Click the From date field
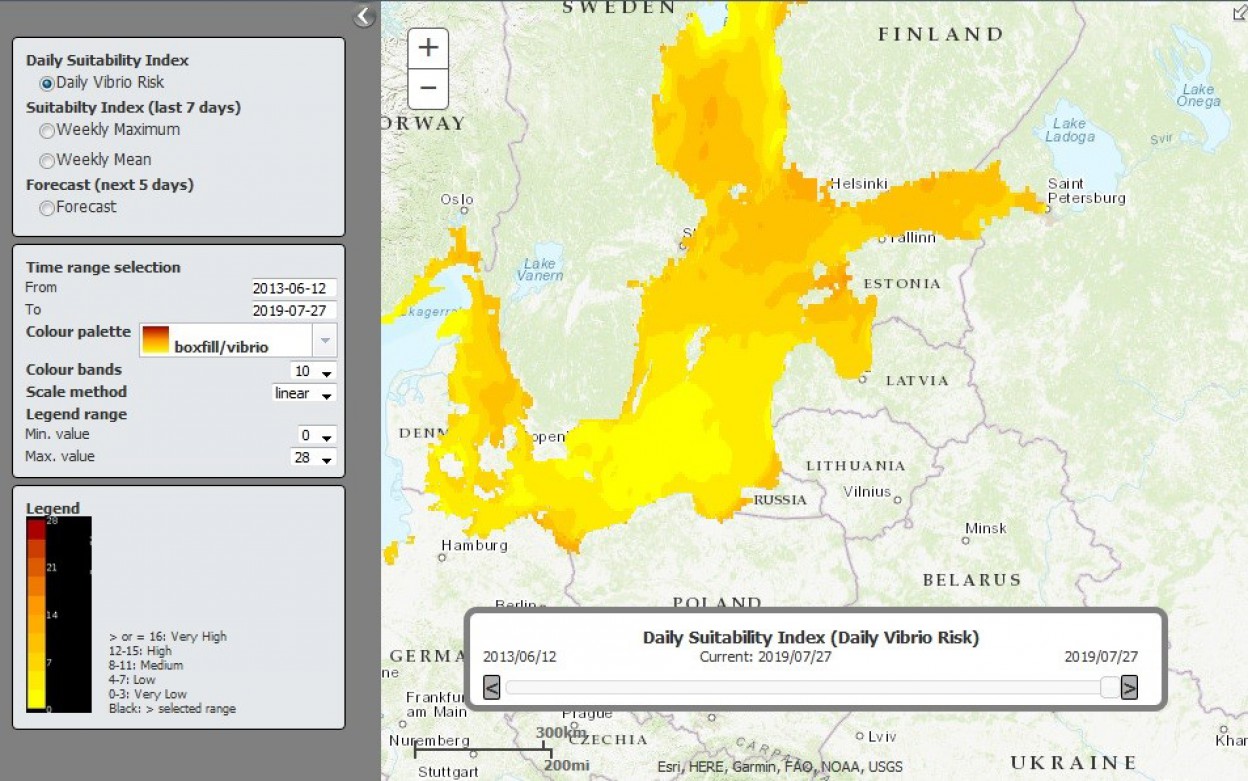1248x781 pixels. (294, 288)
